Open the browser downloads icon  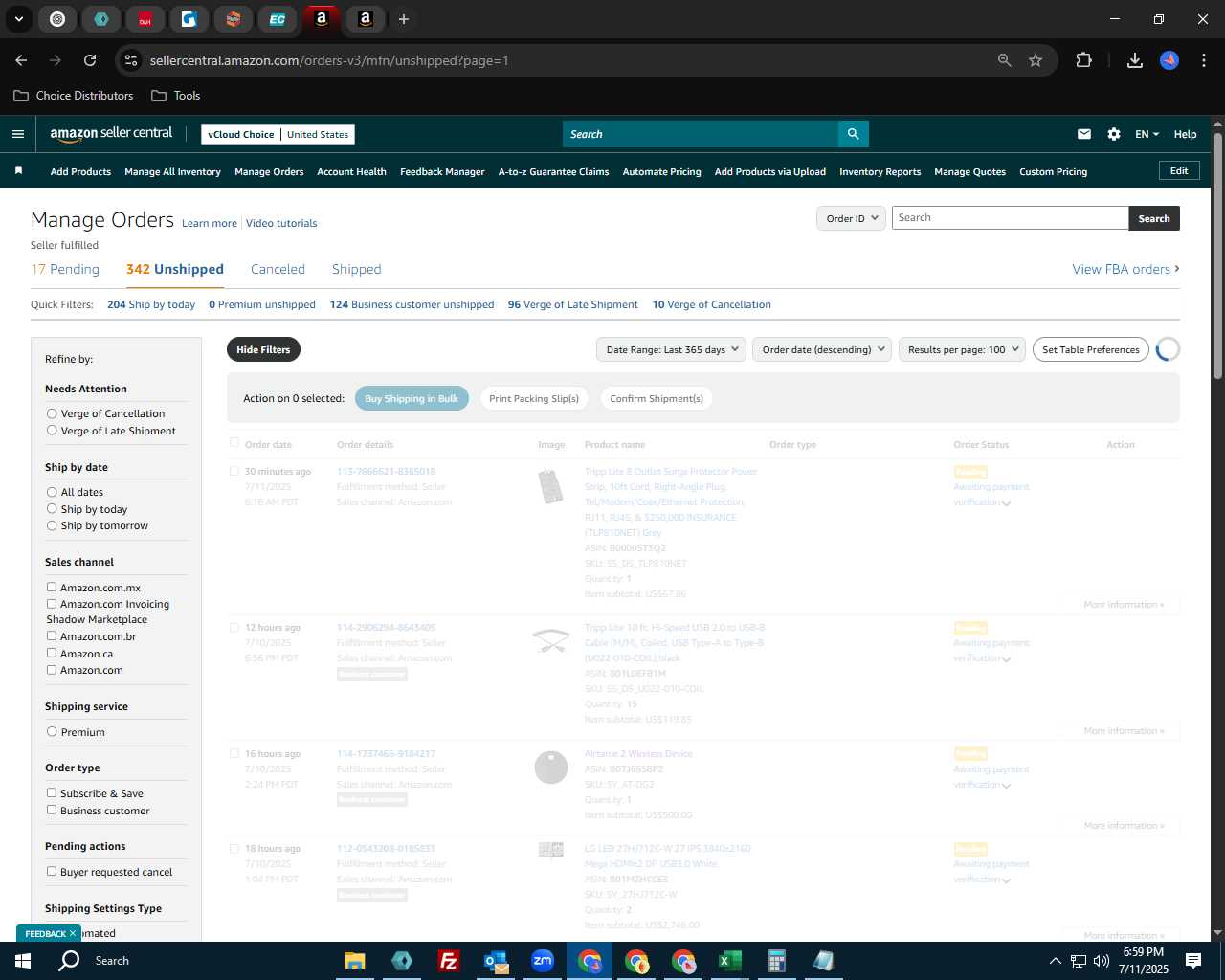1135,60
